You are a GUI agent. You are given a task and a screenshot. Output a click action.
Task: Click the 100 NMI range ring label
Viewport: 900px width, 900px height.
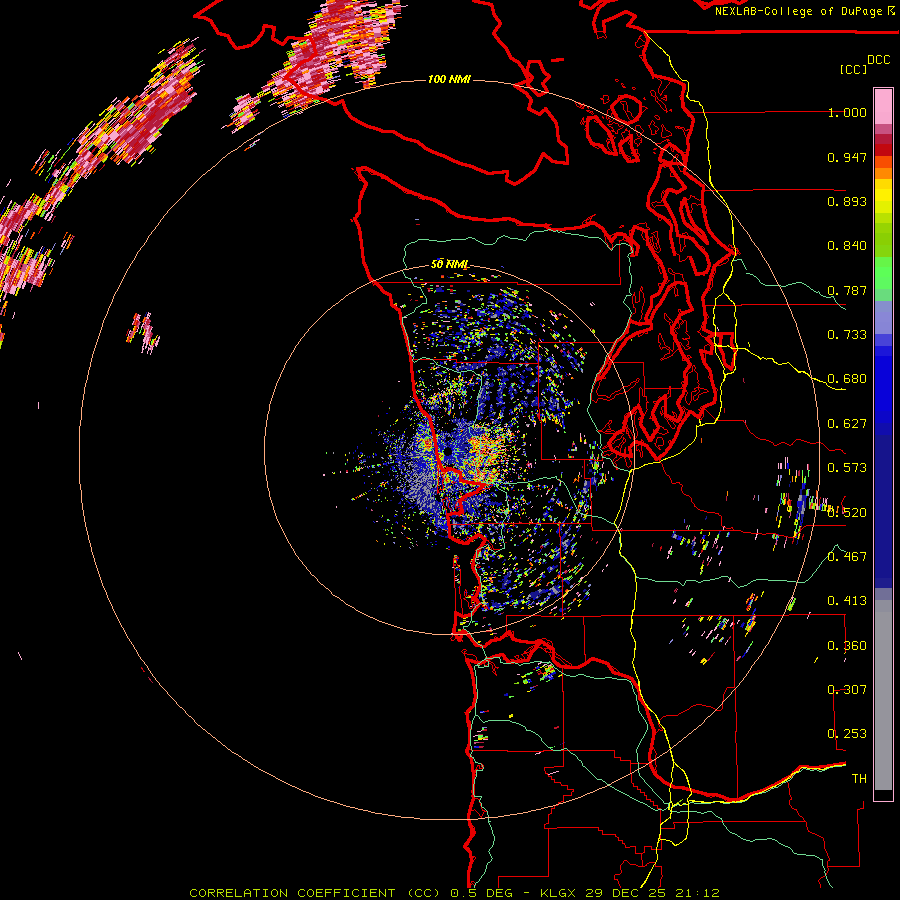(449, 79)
